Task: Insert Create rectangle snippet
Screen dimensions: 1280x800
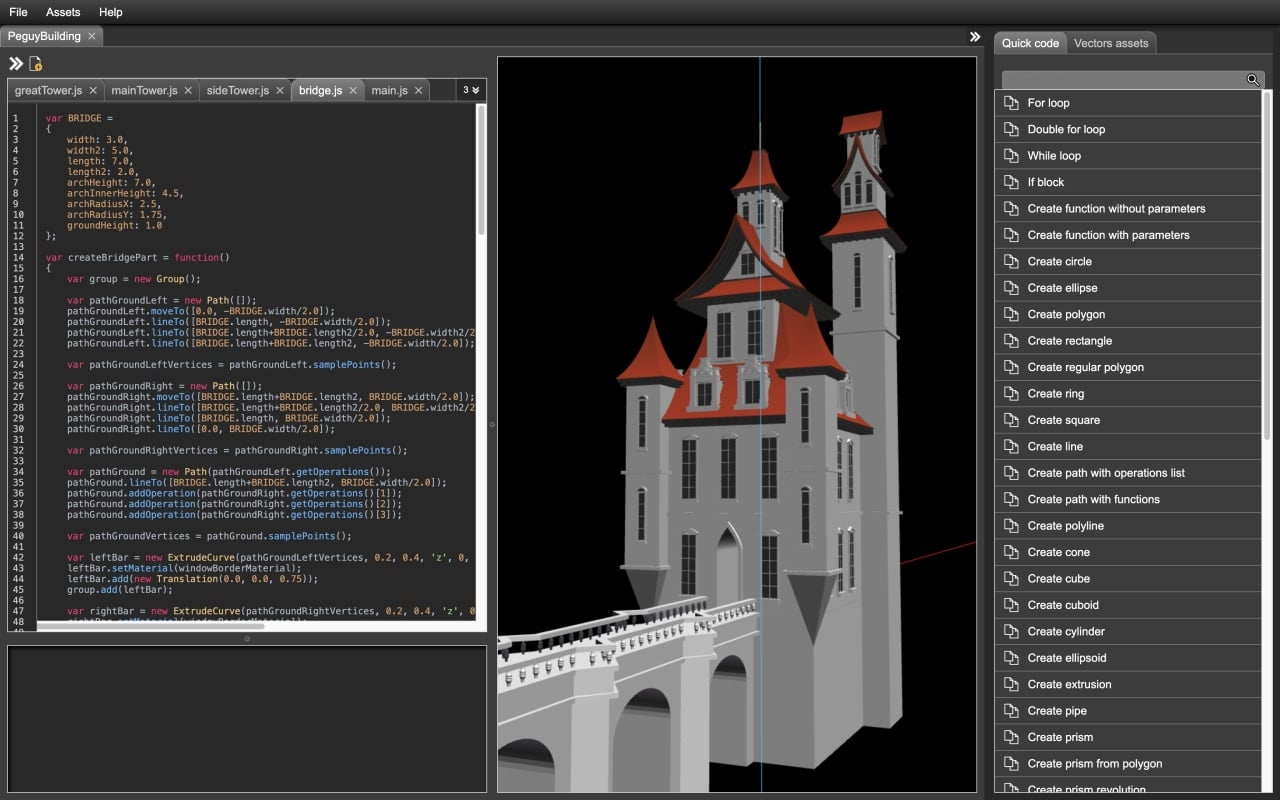Action: pyautogui.click(x=1128, y=341)
